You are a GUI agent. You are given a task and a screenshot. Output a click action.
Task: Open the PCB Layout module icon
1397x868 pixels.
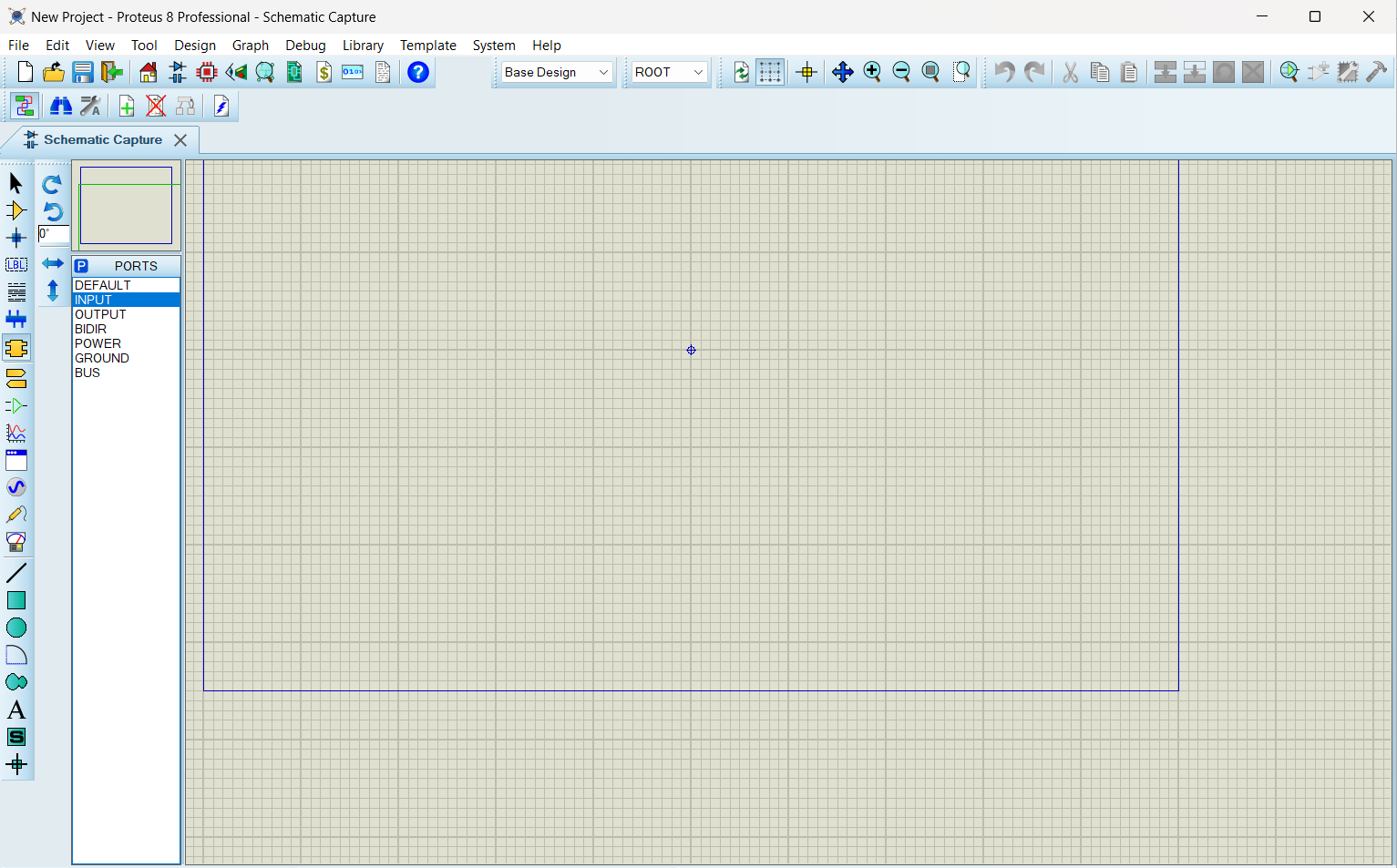tap(207, 72)
